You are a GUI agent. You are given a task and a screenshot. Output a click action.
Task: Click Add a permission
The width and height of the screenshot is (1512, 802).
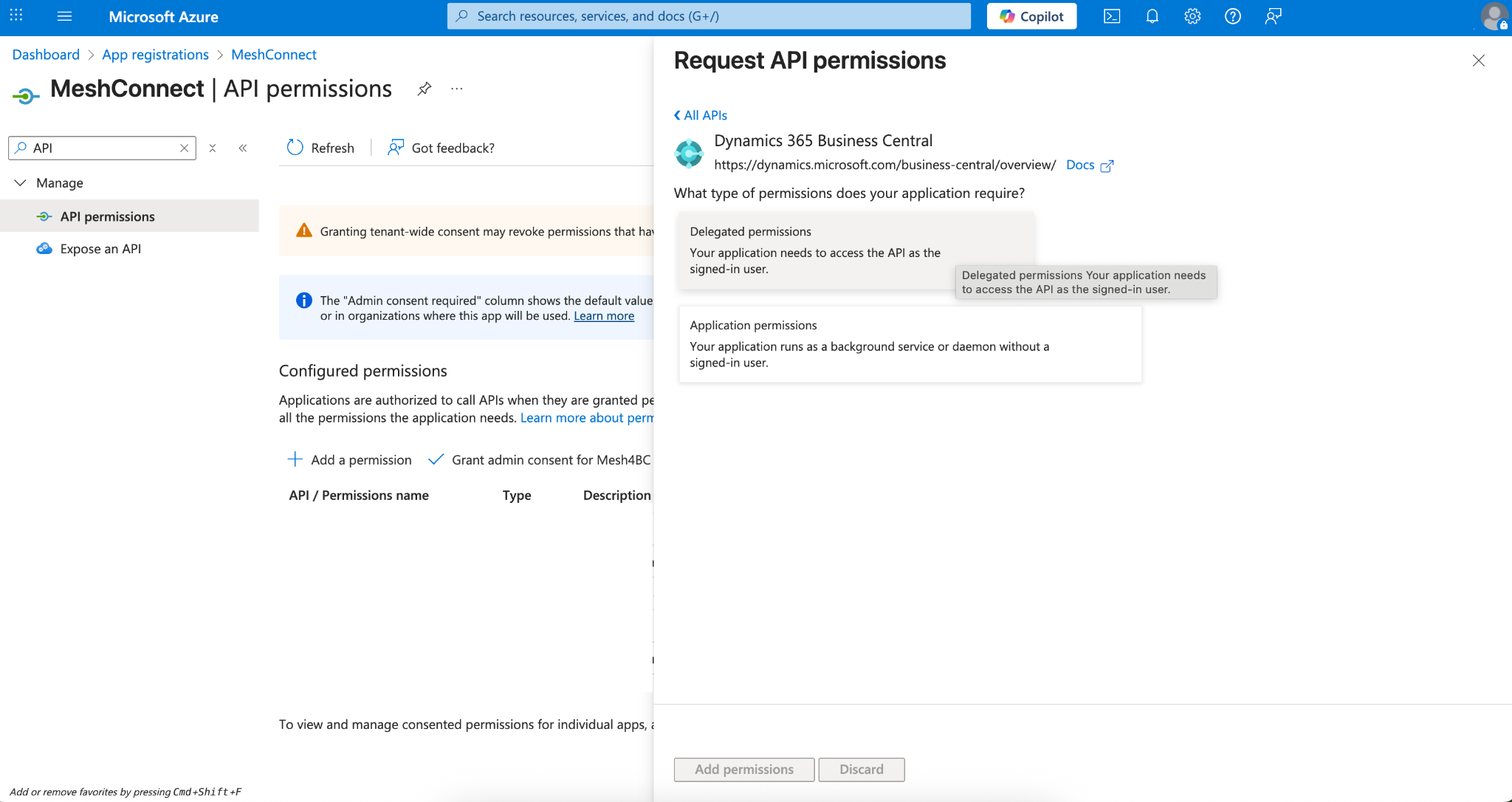click(x=349, y=459)
